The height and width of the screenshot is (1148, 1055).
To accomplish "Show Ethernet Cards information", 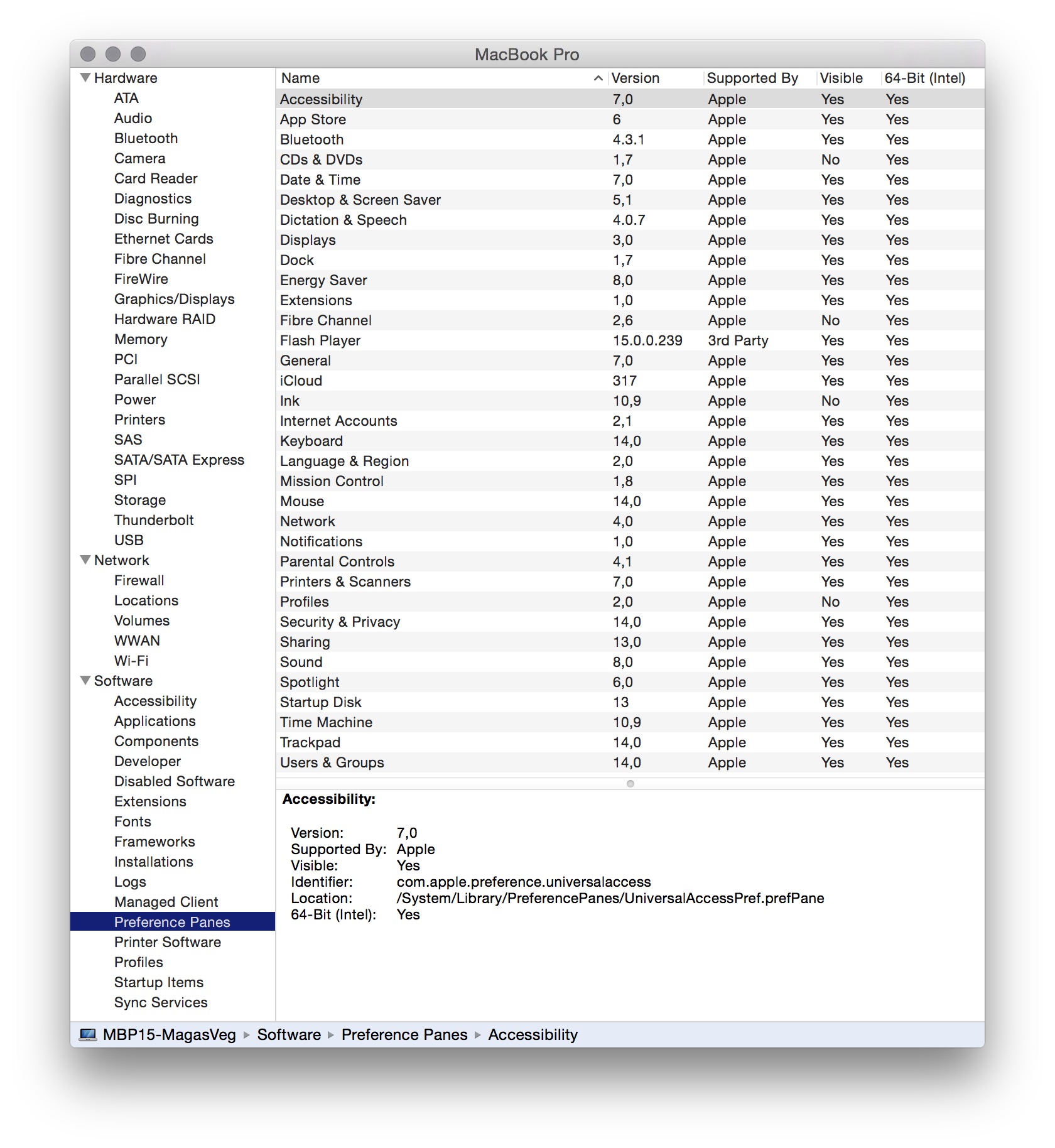I will pyautogui.click(x=163, y=239).
